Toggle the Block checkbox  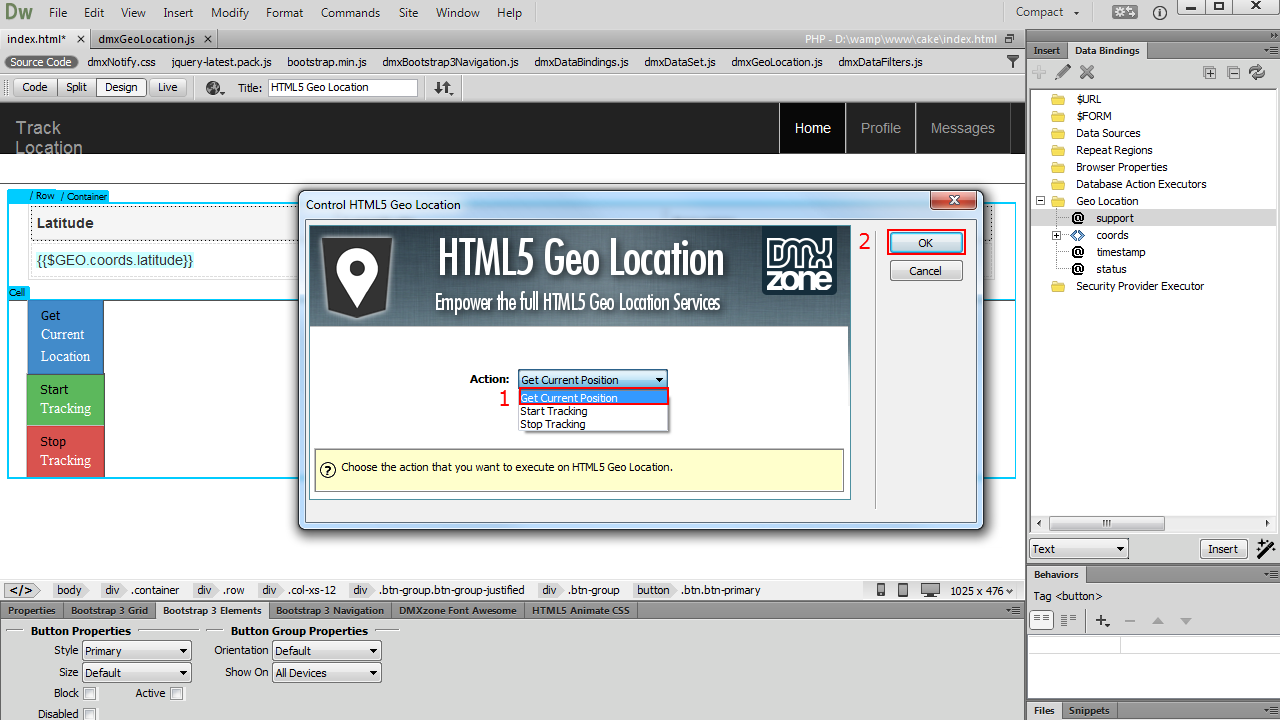tap(90, 693)
